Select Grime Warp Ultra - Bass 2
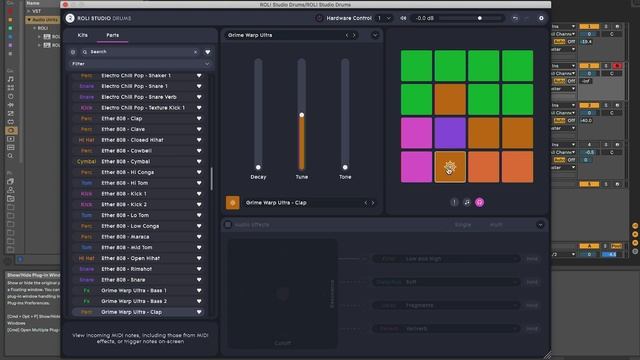Image resolution: width=640 pixels, height=360 pixels. [139, 301]
